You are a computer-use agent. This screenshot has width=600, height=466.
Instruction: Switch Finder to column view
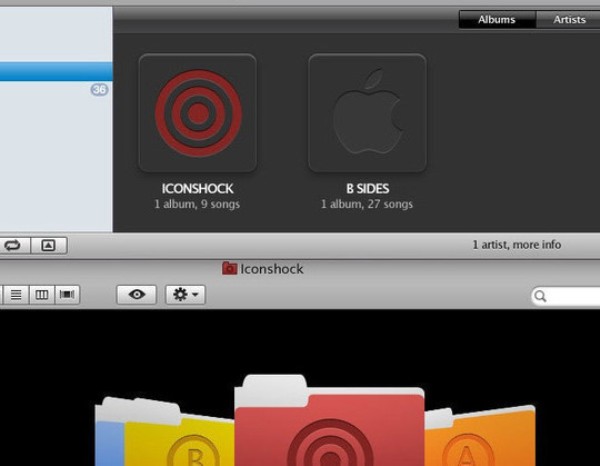click(42, 295)
